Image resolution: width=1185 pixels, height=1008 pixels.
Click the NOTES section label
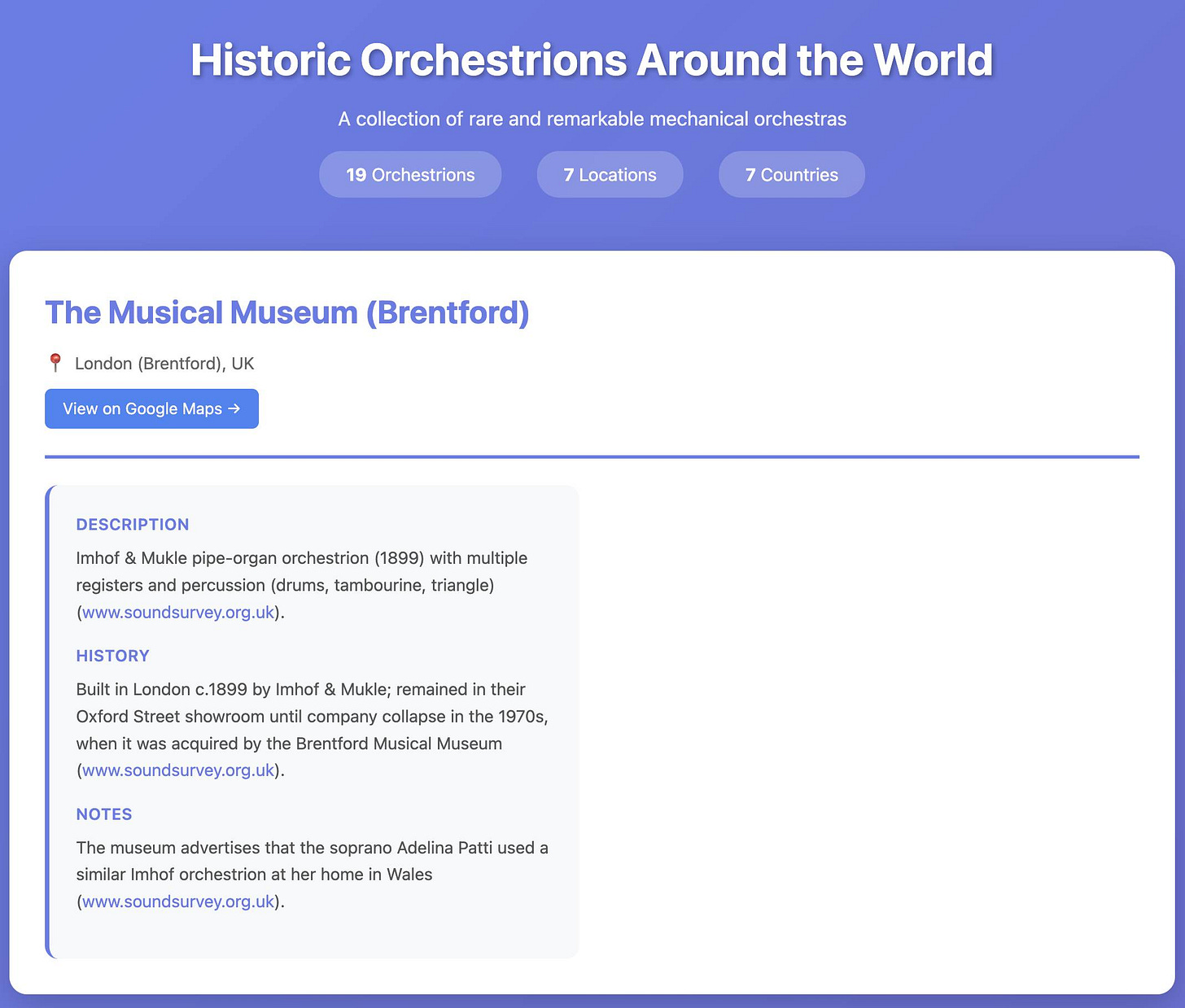[104, 814]
